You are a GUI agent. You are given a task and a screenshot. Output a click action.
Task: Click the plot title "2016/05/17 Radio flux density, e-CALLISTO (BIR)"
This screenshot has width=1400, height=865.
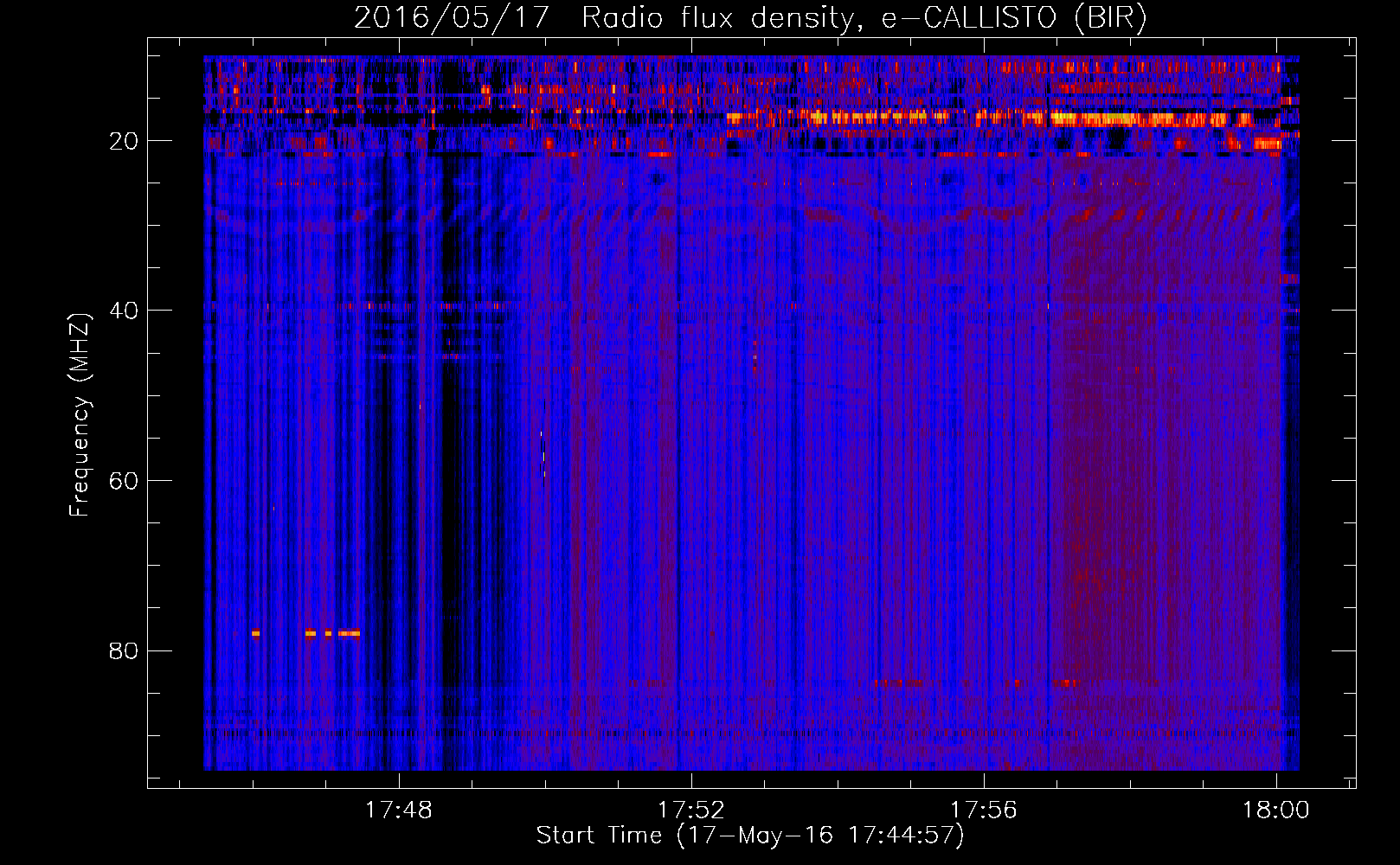click(x=750, y=17)
